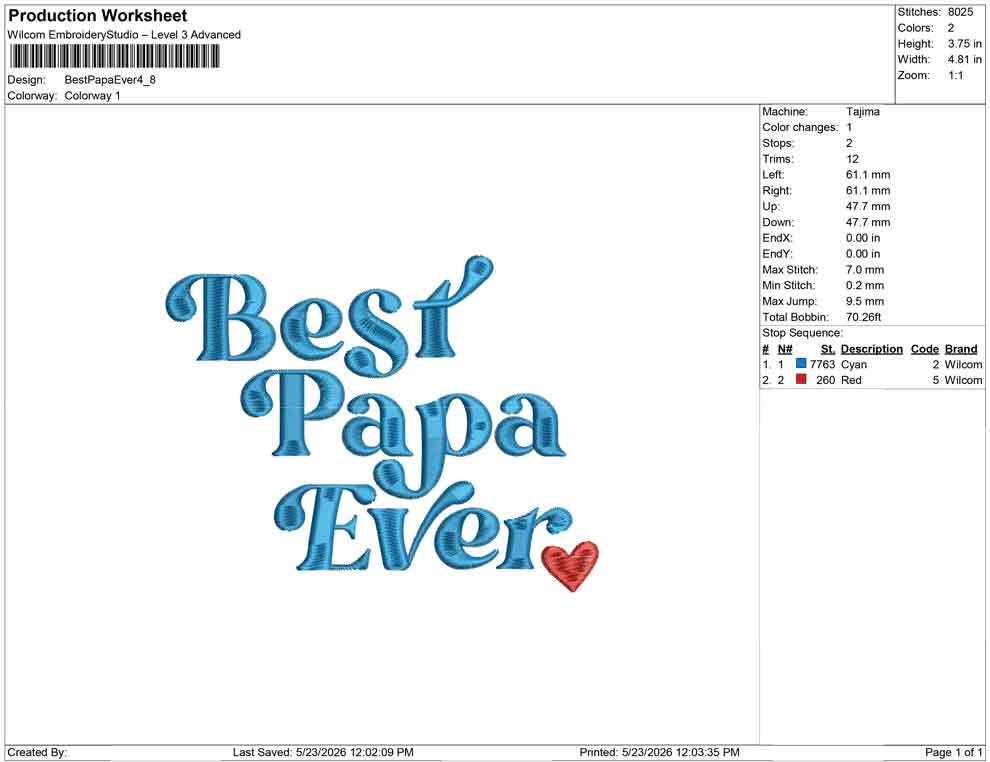This screenshot has width=990, height=762.
Task: Click the barcode under the software name
Action: coord(114,56)
